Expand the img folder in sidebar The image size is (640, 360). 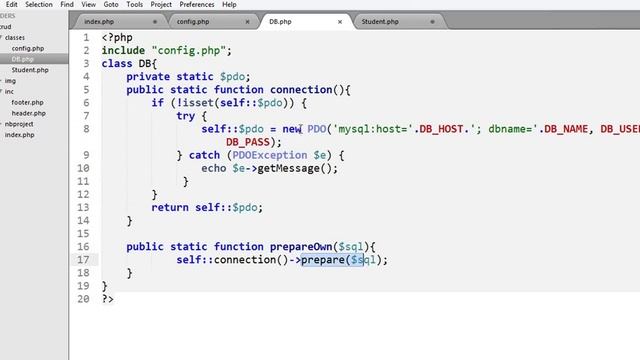2,81
